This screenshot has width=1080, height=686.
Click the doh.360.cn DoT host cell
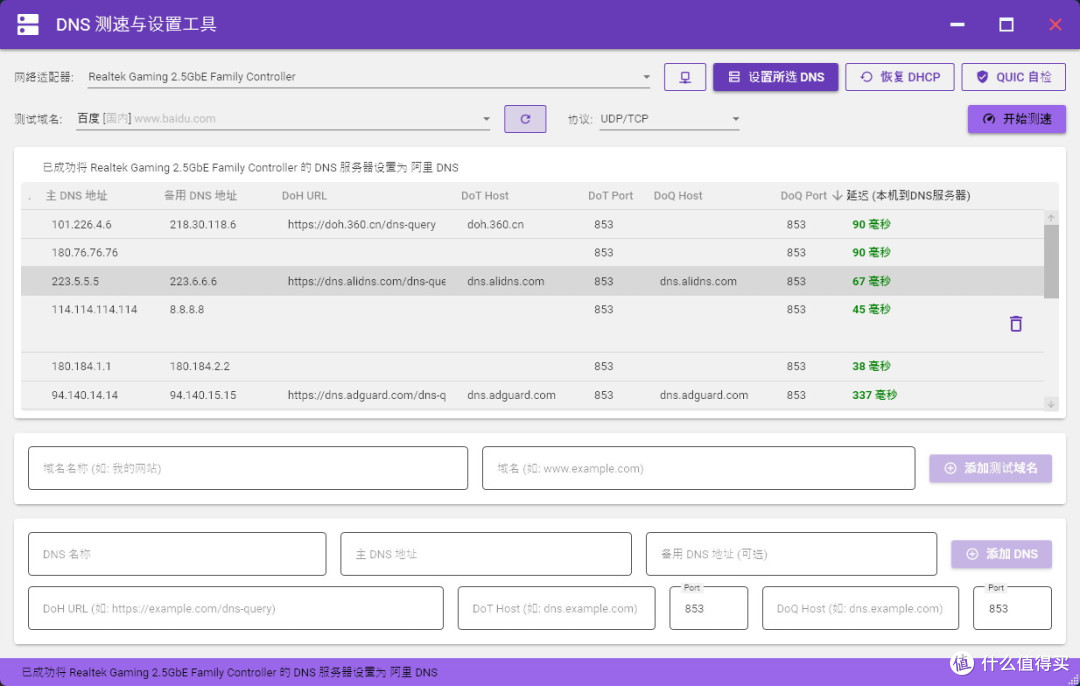(495, 225)
